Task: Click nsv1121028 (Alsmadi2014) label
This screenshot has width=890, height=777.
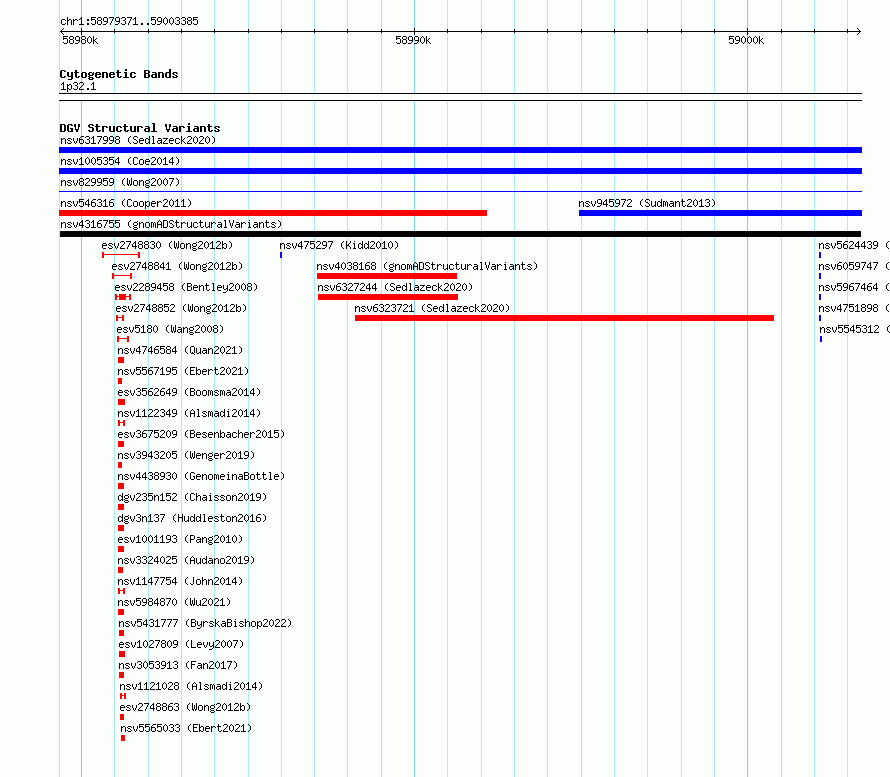Action: pyautogui.click(x=191, y=686)
